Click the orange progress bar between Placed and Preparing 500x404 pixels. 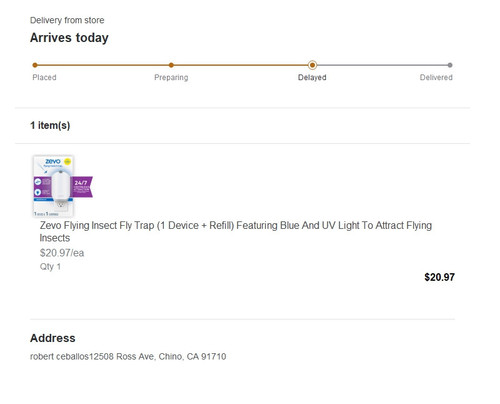tap(103, 65)
